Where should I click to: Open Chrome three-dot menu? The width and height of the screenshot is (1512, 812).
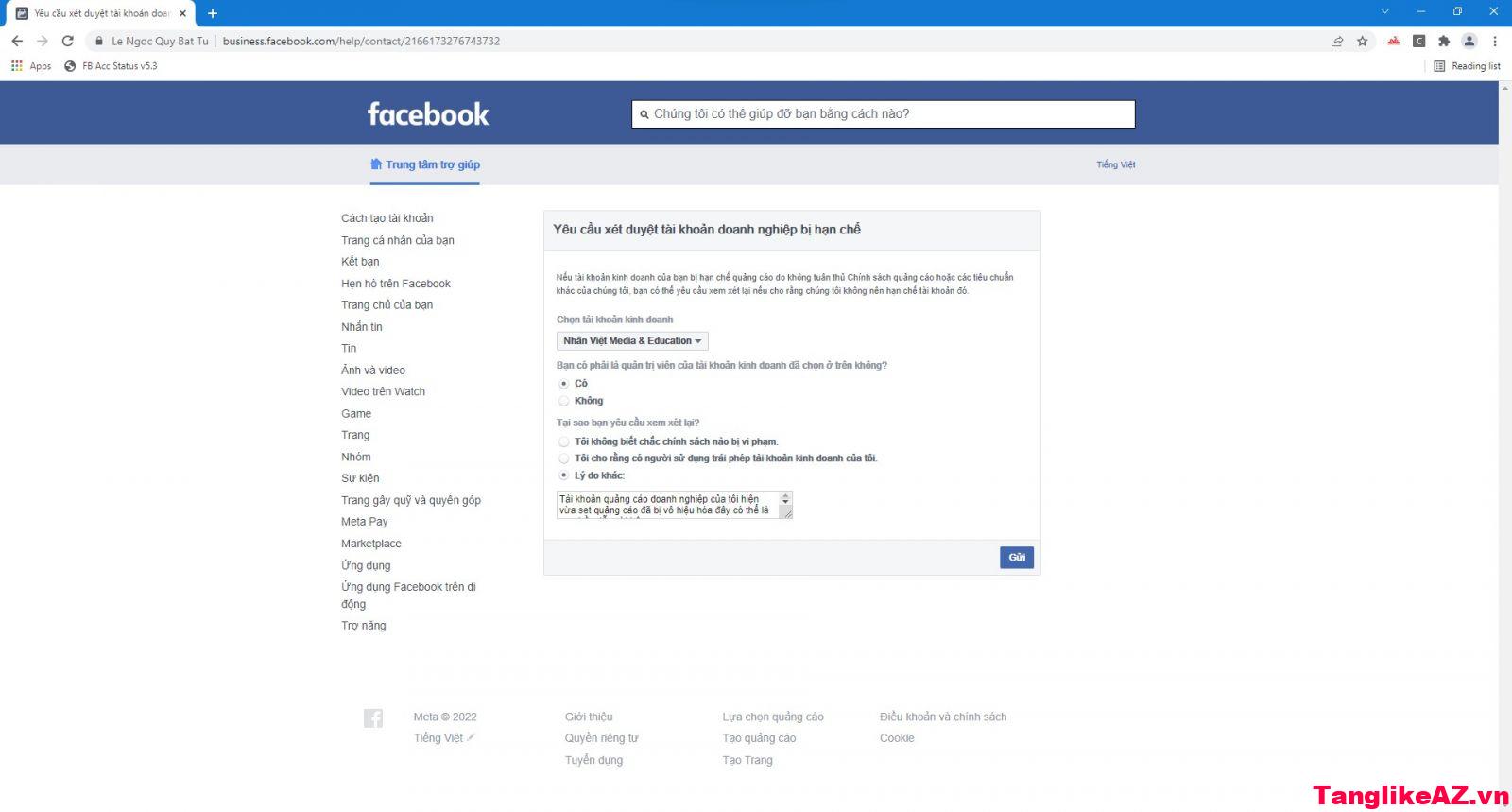(1494, 41)
